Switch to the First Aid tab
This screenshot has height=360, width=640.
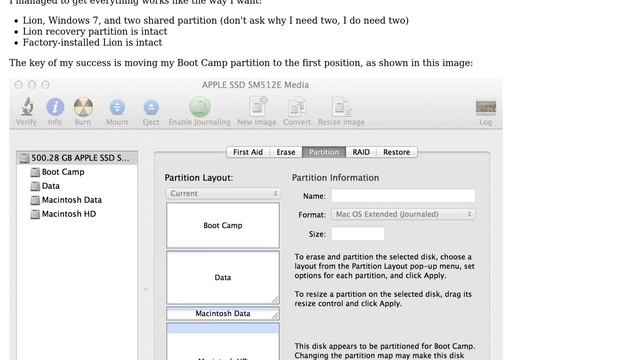248,152
